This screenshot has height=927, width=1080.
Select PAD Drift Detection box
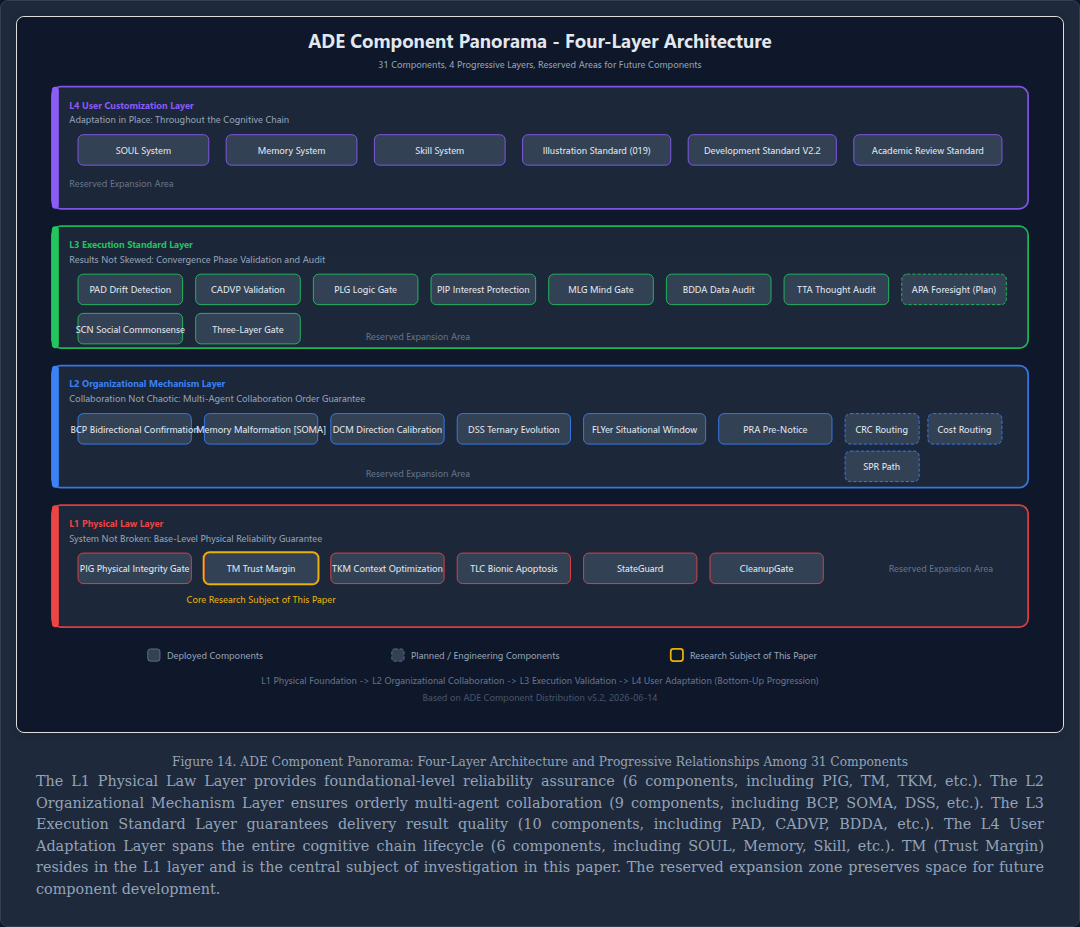tap(130, 289)
